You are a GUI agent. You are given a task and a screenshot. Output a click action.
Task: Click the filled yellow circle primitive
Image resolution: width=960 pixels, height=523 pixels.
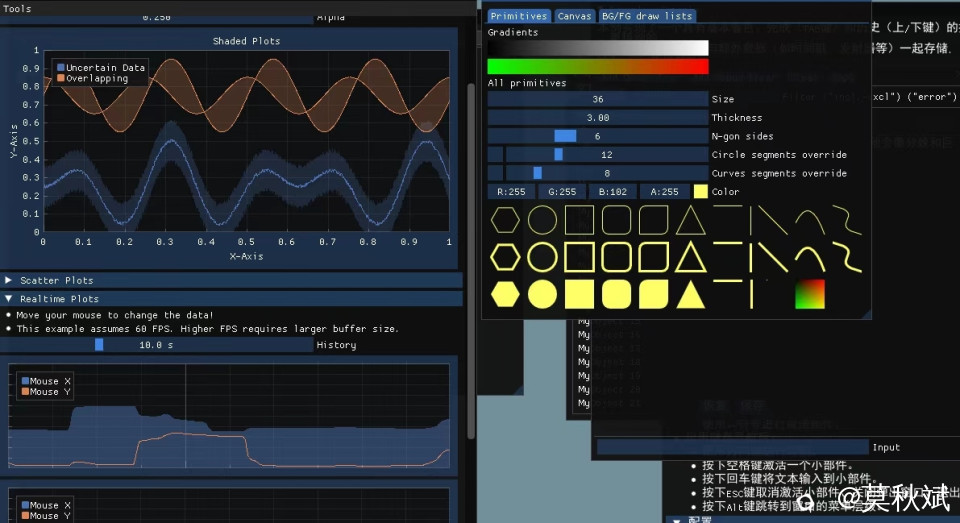tap(542, 294)
